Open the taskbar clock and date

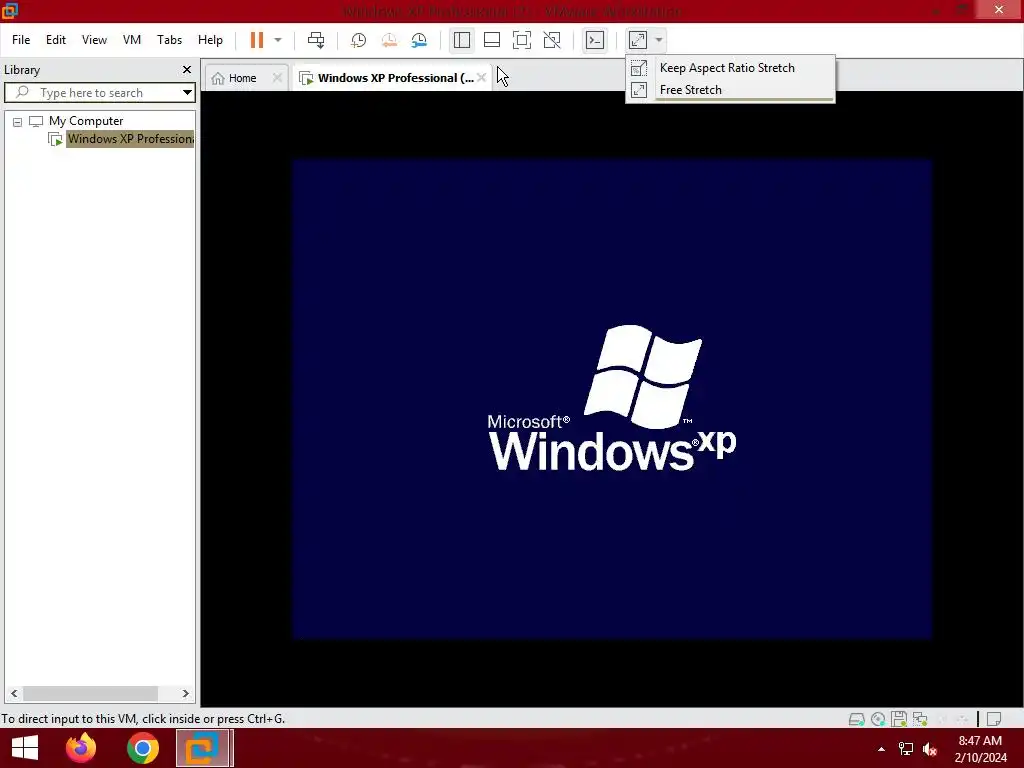980,749
